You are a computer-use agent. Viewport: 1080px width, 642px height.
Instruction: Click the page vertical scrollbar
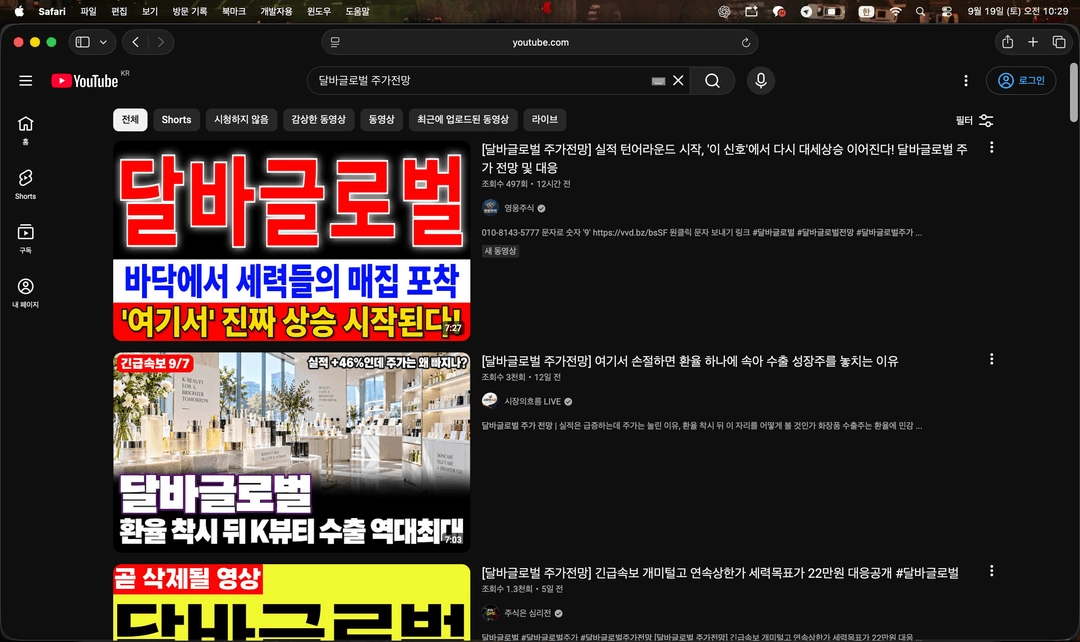[x=1073, y=92]
